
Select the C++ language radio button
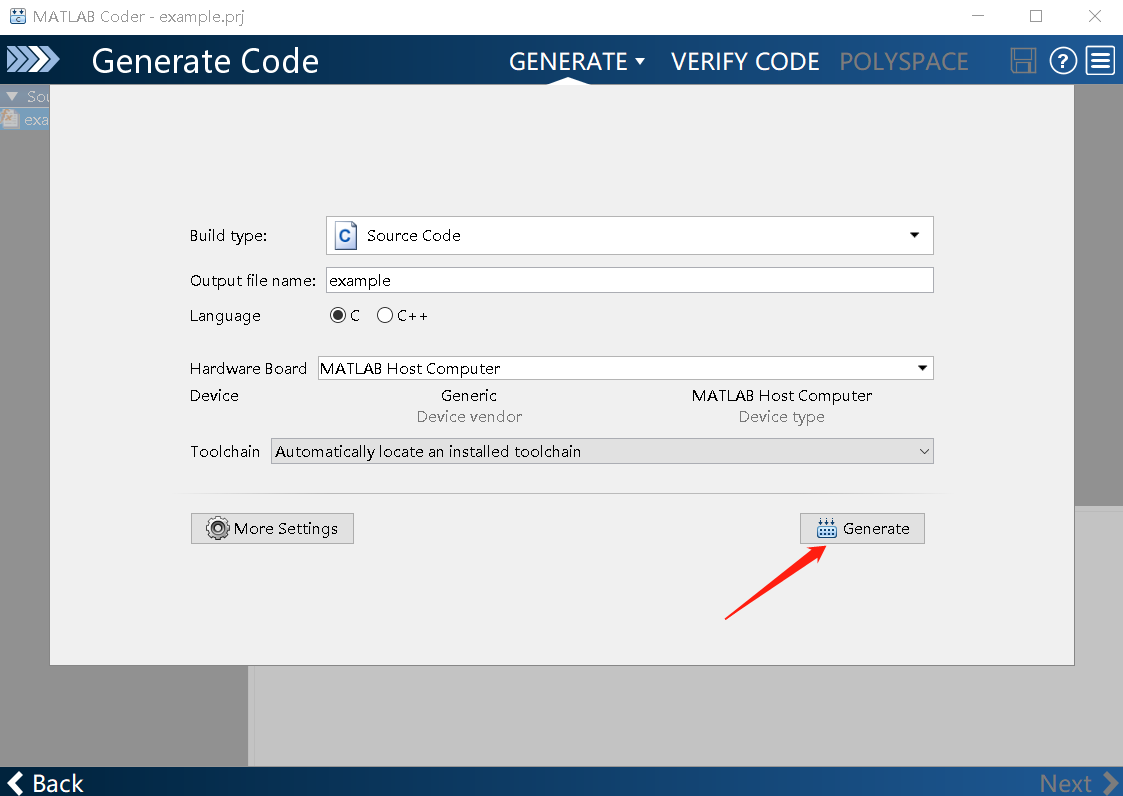[x=385, y=315]
